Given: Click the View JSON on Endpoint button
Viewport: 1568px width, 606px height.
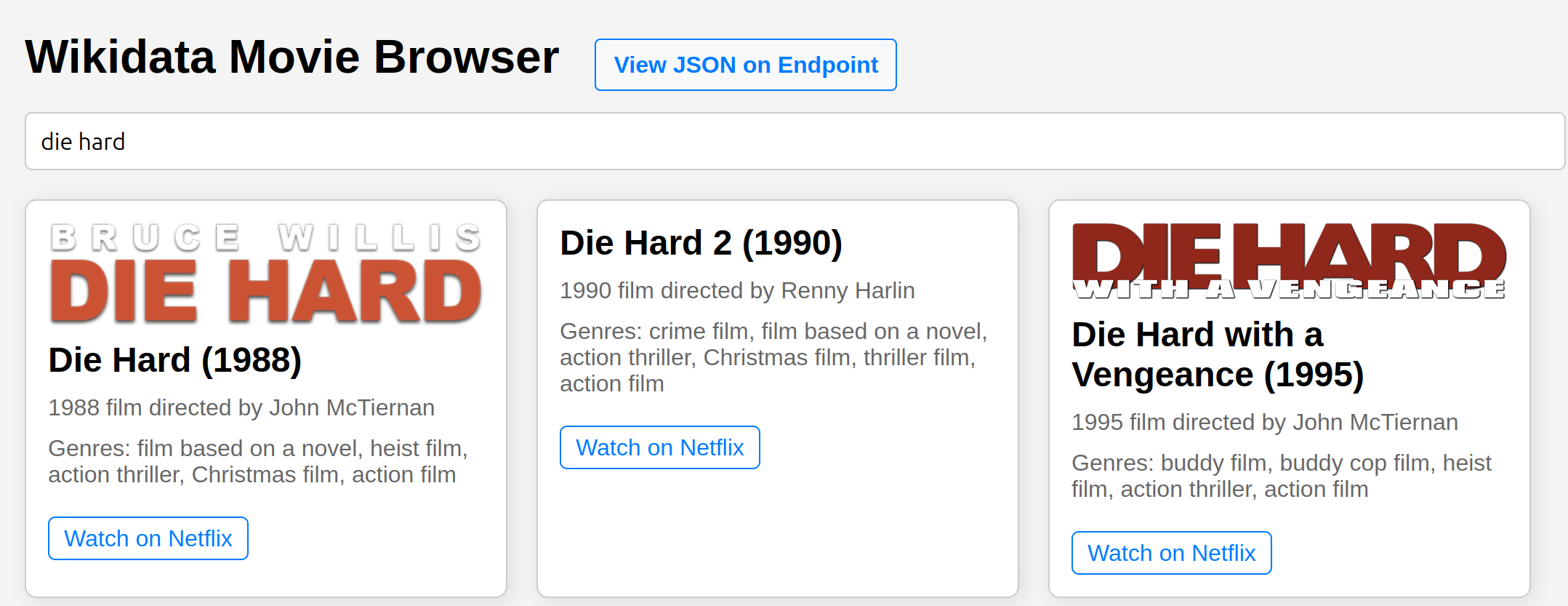Looking at the screenshot, I should click(x=745, y=65).
